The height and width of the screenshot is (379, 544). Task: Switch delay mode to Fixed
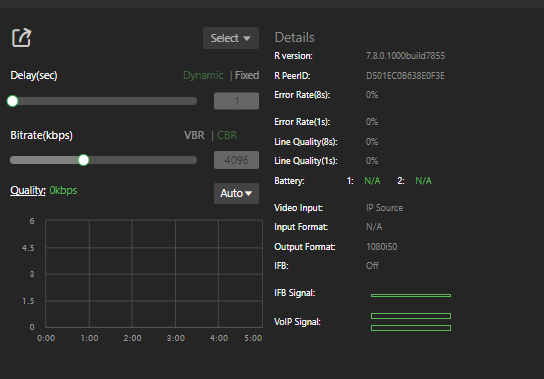click(247, 75)
